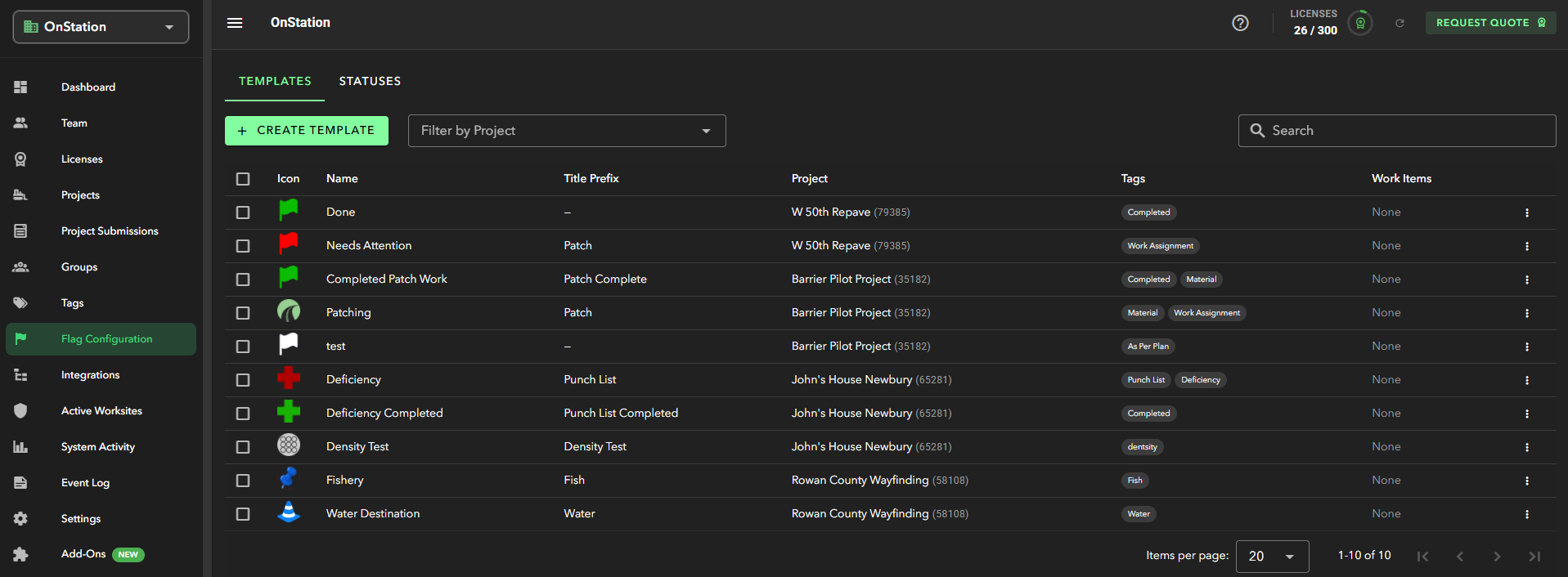Viewport: 1568px width, 577px height.
Task: Click the Settings gear sidebar icon
Action: [x=20, y=518]
